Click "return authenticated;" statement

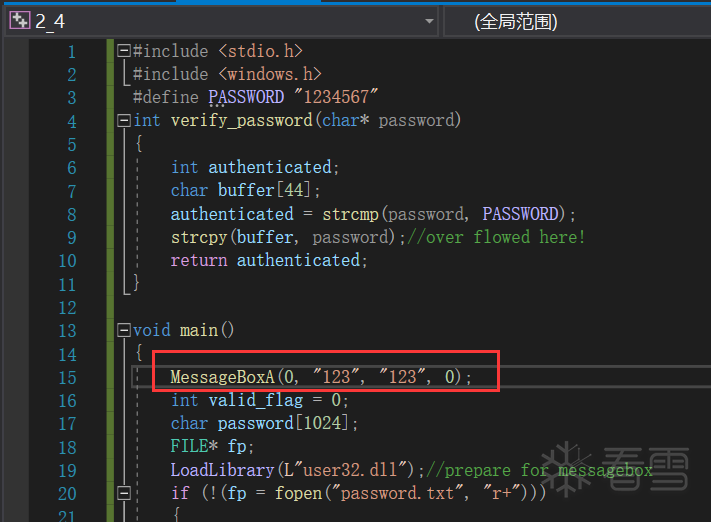[269, 260]
